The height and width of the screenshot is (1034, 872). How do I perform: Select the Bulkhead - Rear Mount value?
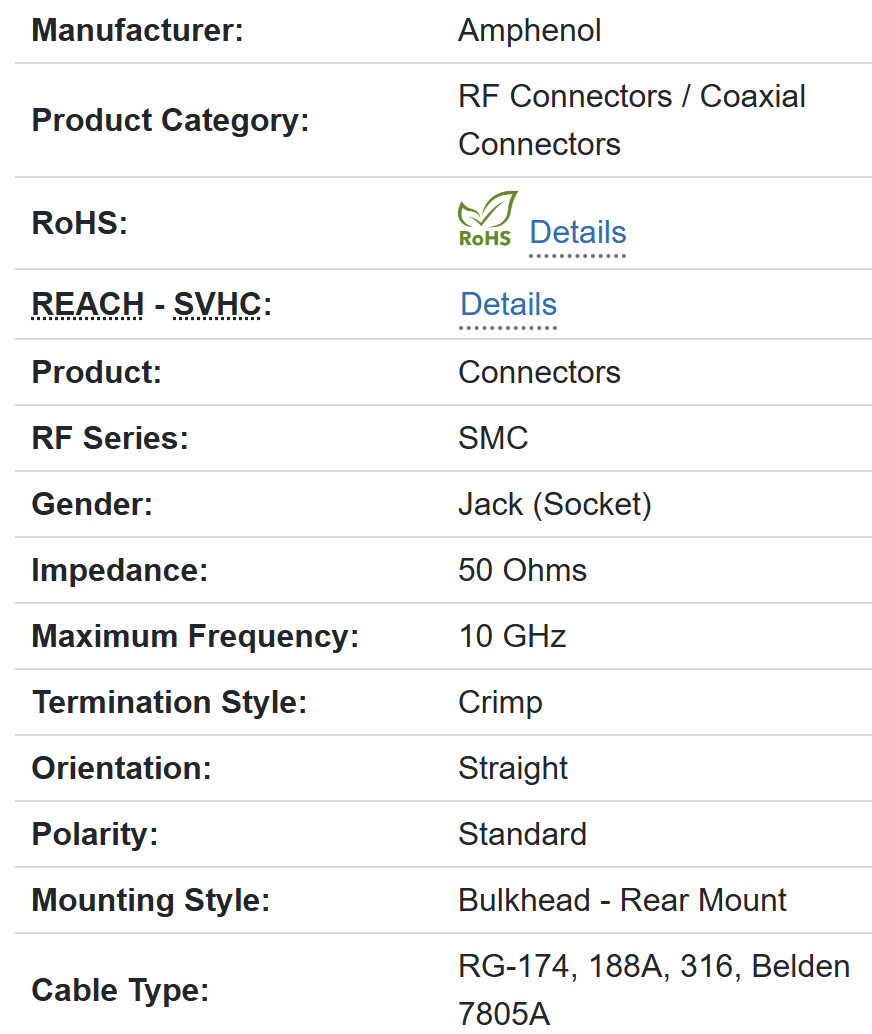point(622,900)
